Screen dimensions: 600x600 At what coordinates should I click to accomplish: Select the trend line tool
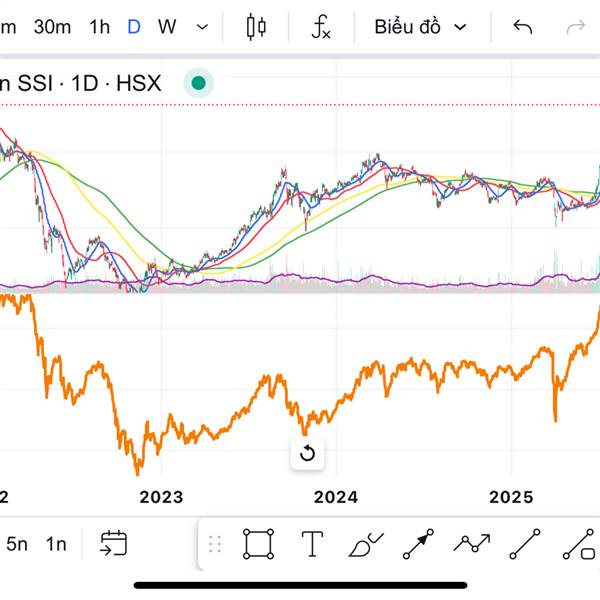(x=525, y=544)
